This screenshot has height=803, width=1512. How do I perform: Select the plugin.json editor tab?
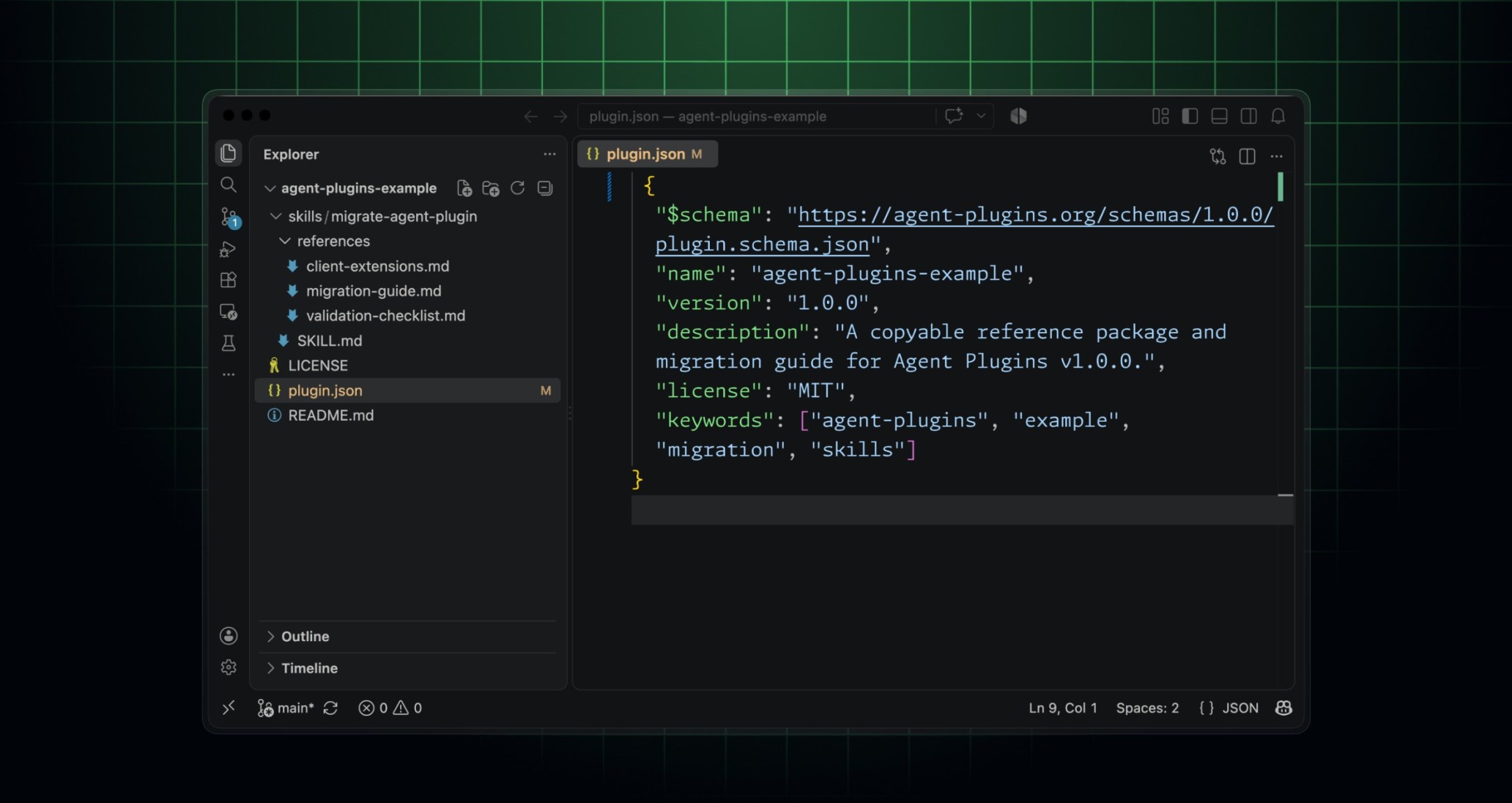point(648,155)
